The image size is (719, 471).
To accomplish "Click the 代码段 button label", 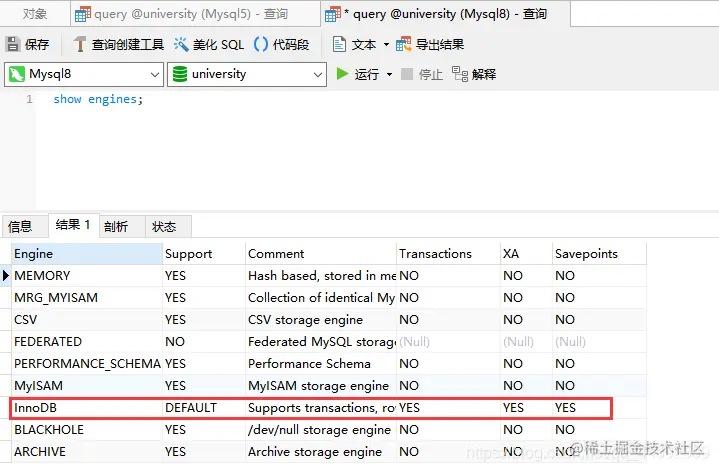I will coord(291,44).
